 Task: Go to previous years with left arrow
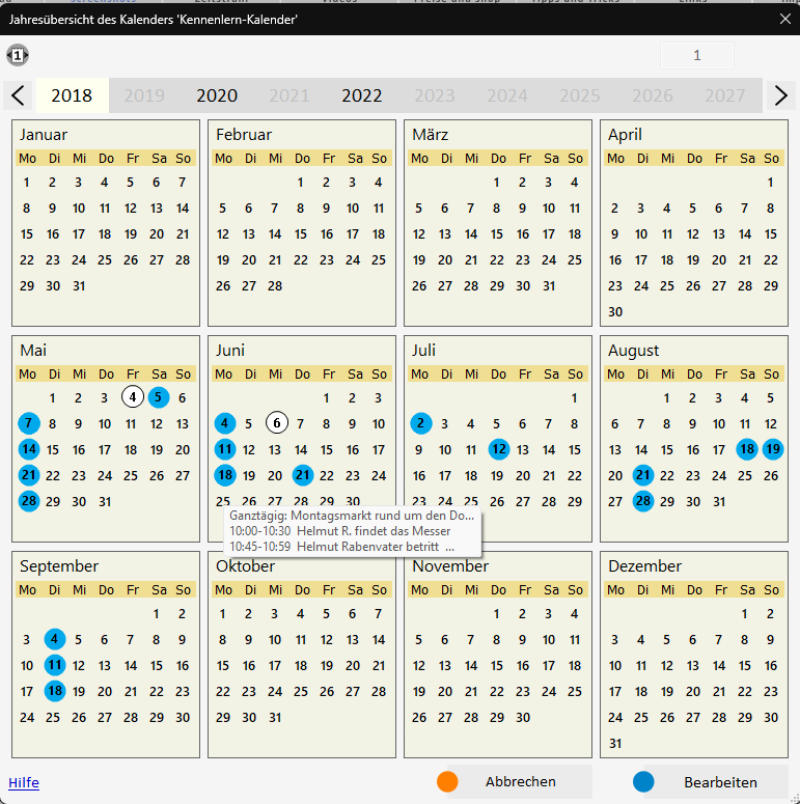pyautogui.click(x=18, y=96)
